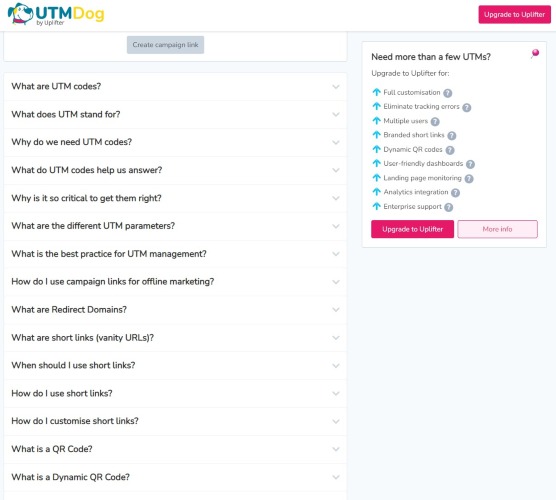556x500 pixels.
Task: Click 'Enterprise support' feature text
Action: 412,206
